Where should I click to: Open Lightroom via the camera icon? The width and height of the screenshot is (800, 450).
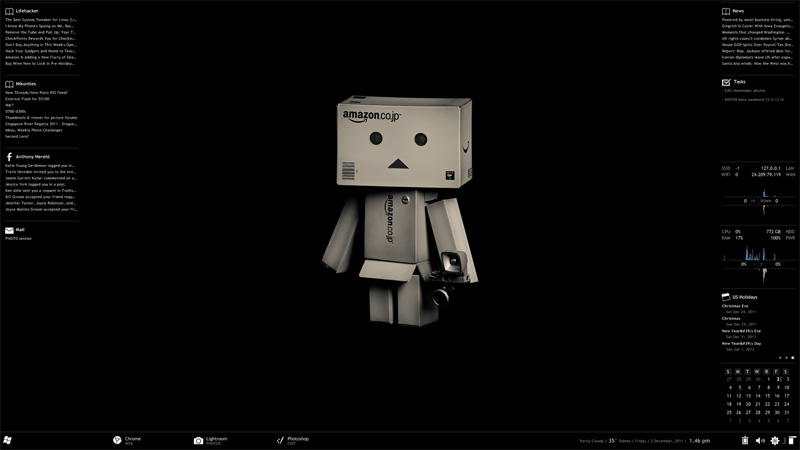(199, 440)
